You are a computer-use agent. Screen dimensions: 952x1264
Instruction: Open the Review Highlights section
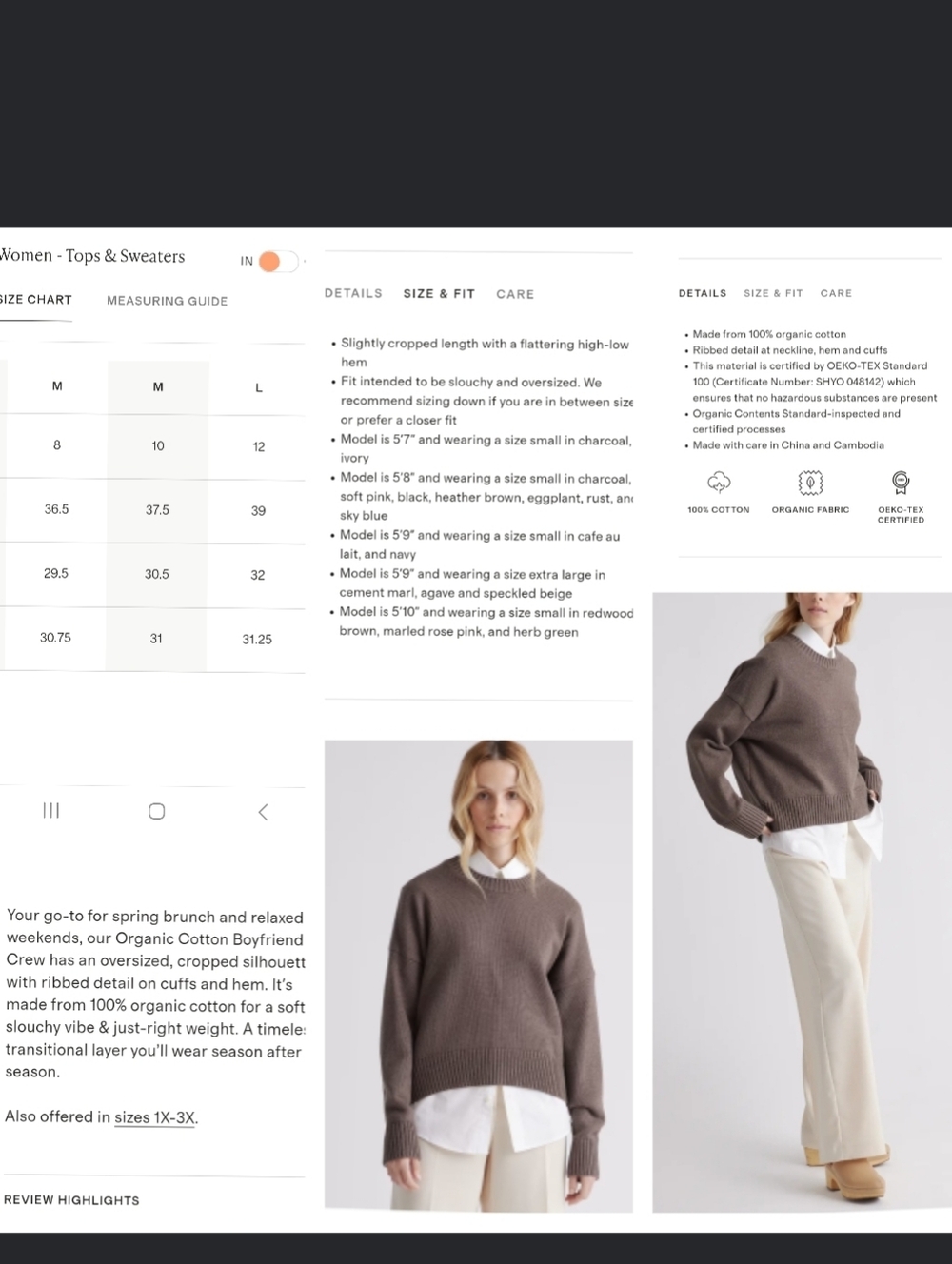[x=71, y=1200]
